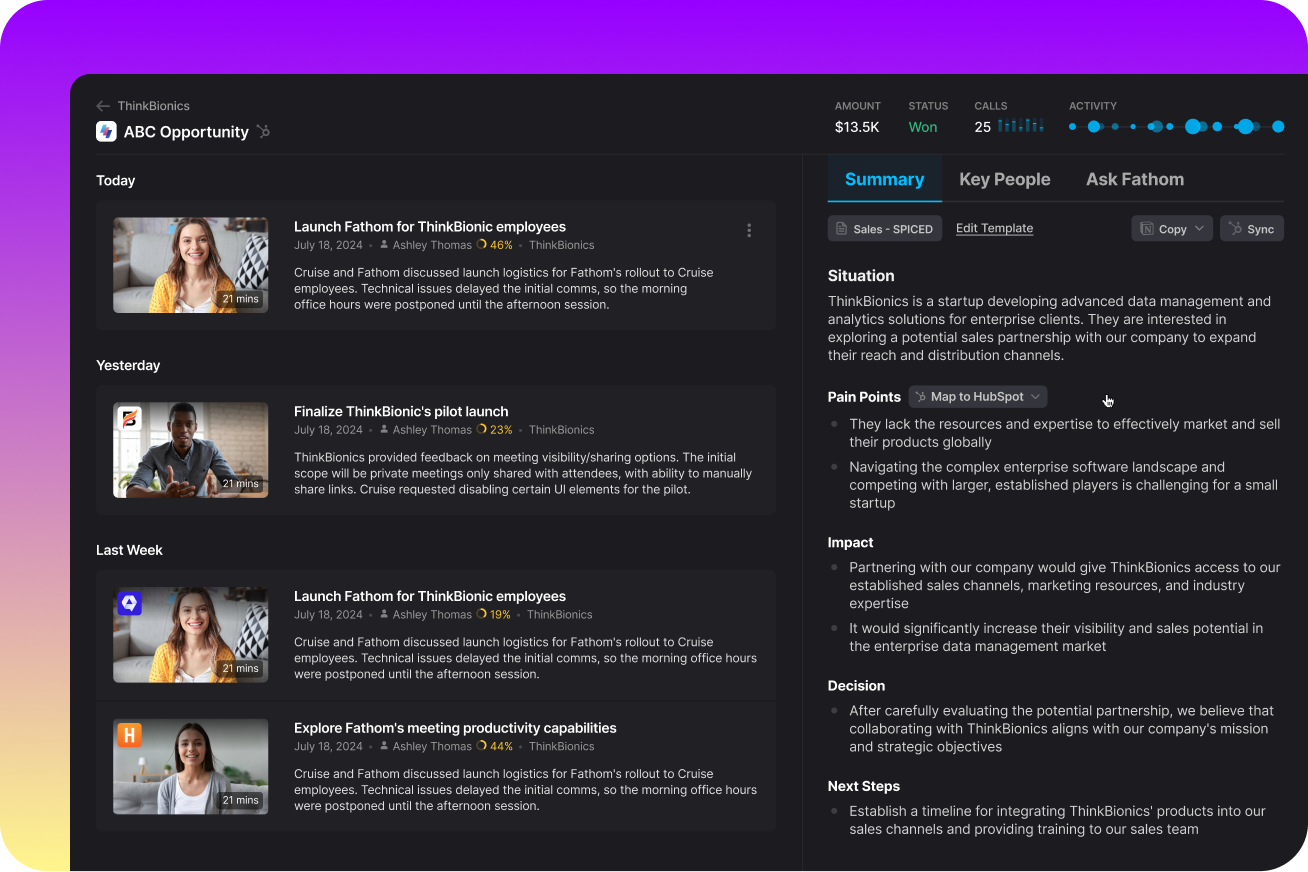Click orange H badge on Explore thumbnail
The image size is (1308, 872).
pos(129,735)
